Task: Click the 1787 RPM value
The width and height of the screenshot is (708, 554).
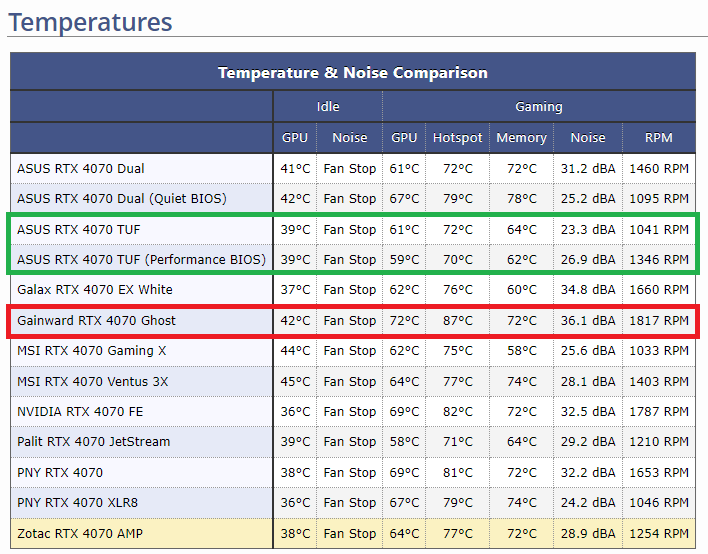Action: 659,412
